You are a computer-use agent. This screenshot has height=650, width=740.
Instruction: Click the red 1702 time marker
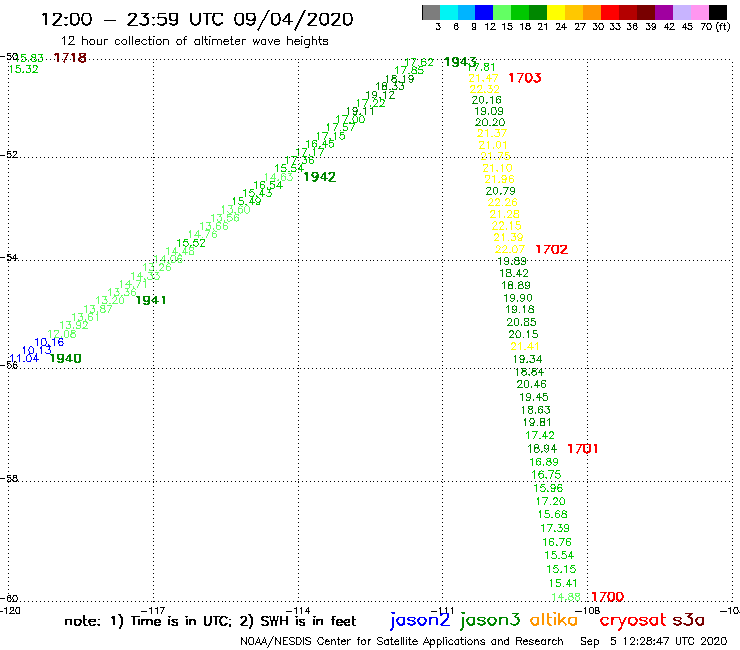click(x=552, y=249)
